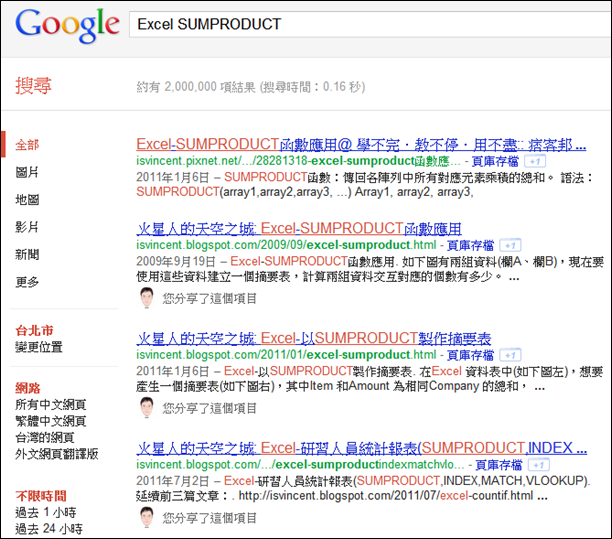Switch to the 新聞 search category
This screenshot has width=612, height=539.
coord(27,254)
